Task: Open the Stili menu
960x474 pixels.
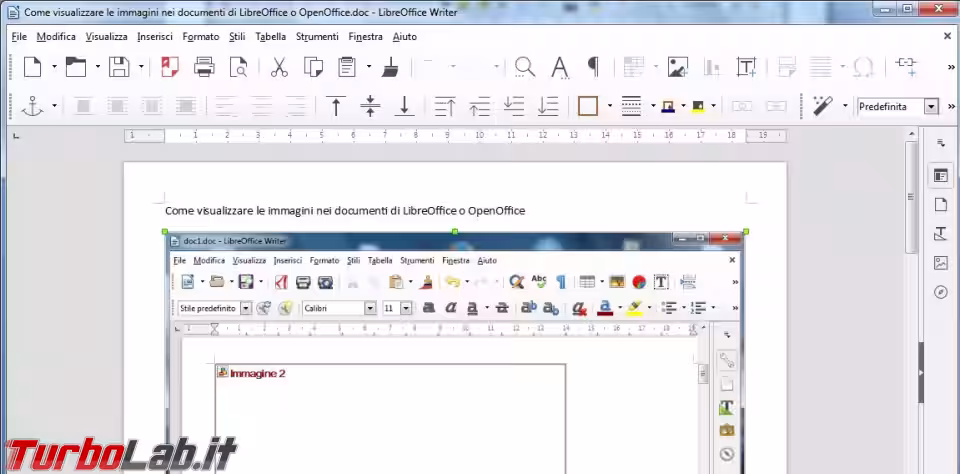Action: click(x=237, y=37)
